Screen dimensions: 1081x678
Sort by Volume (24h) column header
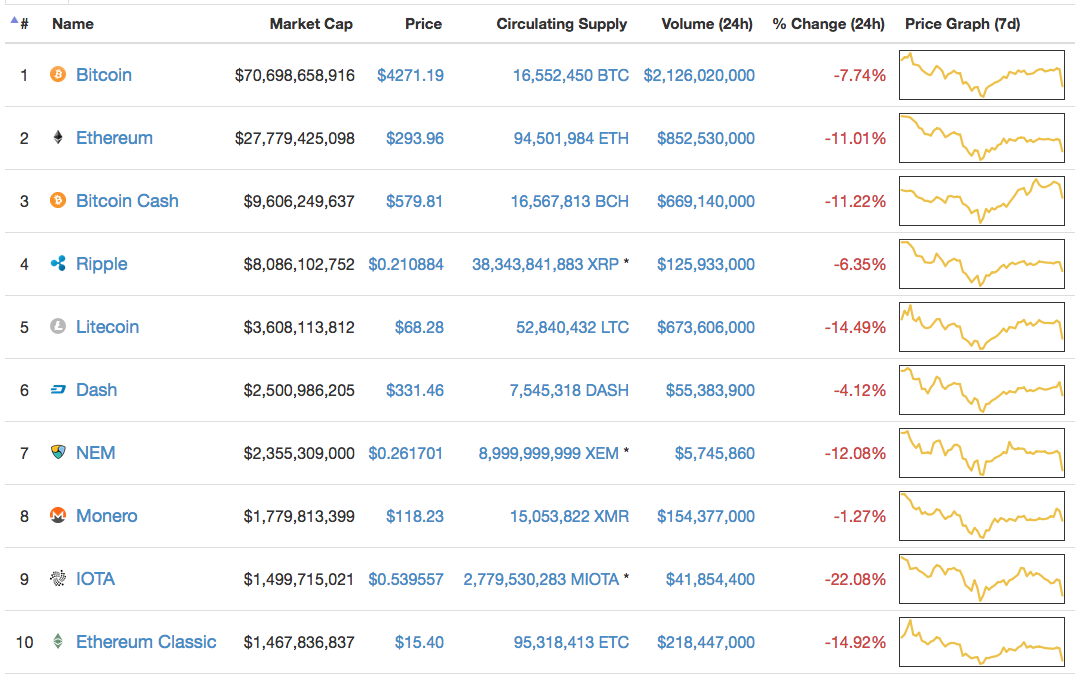(x=707, y=24)
